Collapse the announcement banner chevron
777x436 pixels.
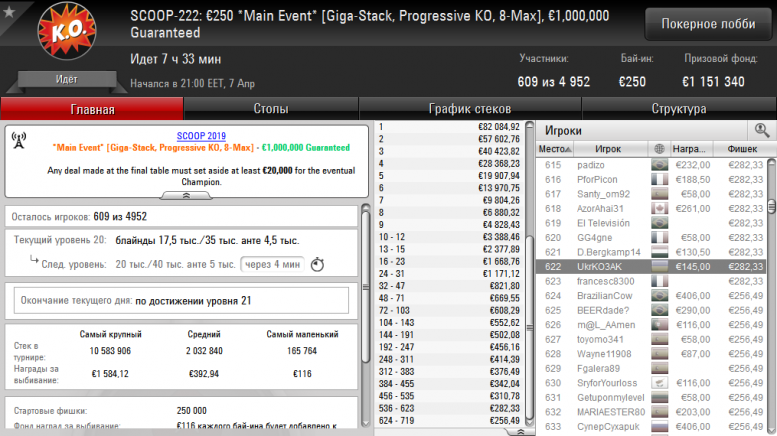[x=186, y=196]
